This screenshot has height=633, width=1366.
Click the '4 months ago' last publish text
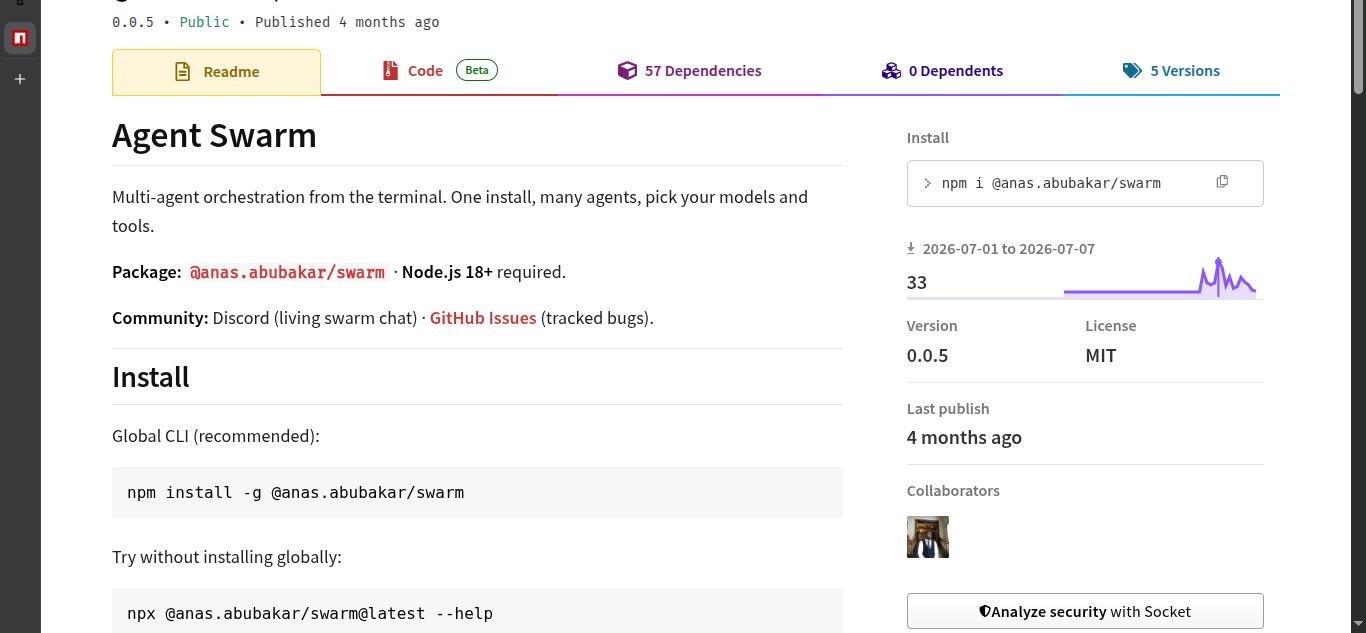pos(964,438)
